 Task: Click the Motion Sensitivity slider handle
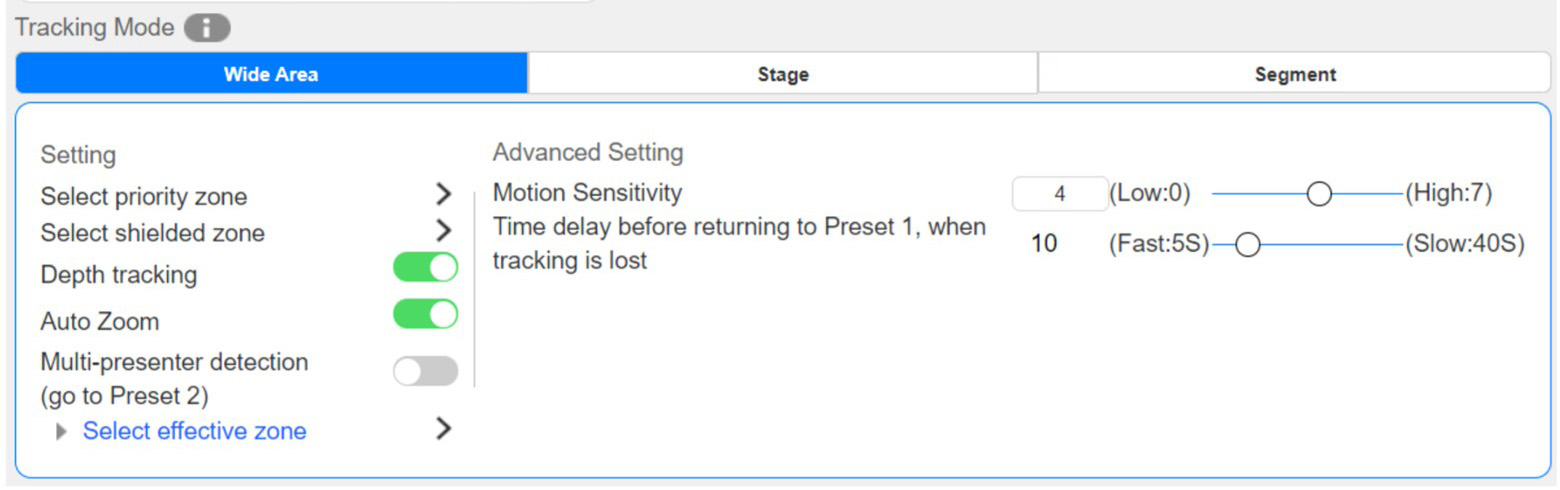(1319, 194)
